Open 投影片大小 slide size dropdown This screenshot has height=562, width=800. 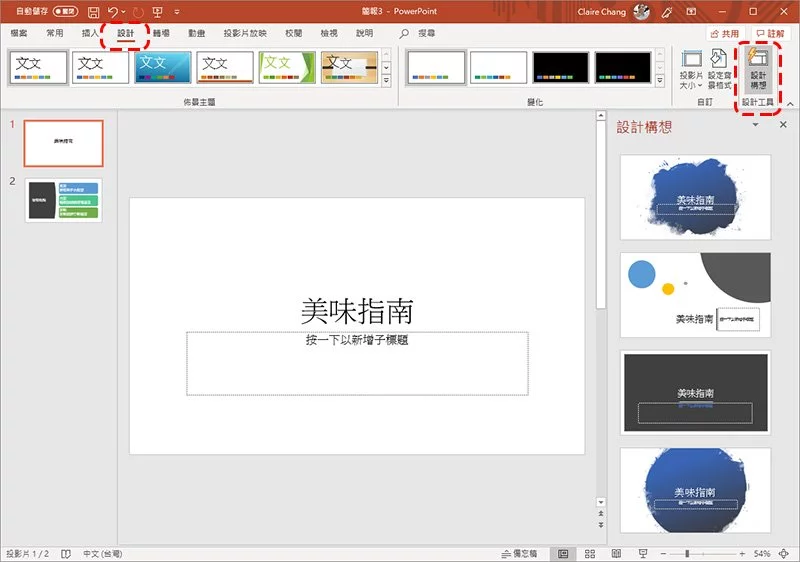point(691,69)
